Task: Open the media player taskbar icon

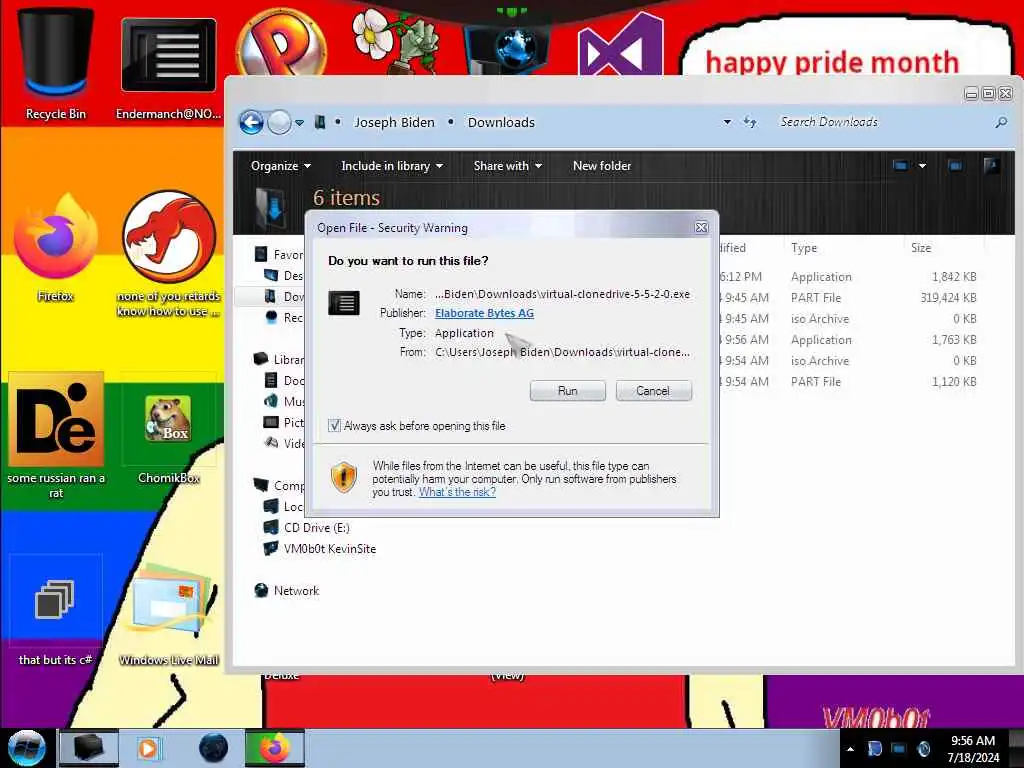Action: (x=148, y=748)
